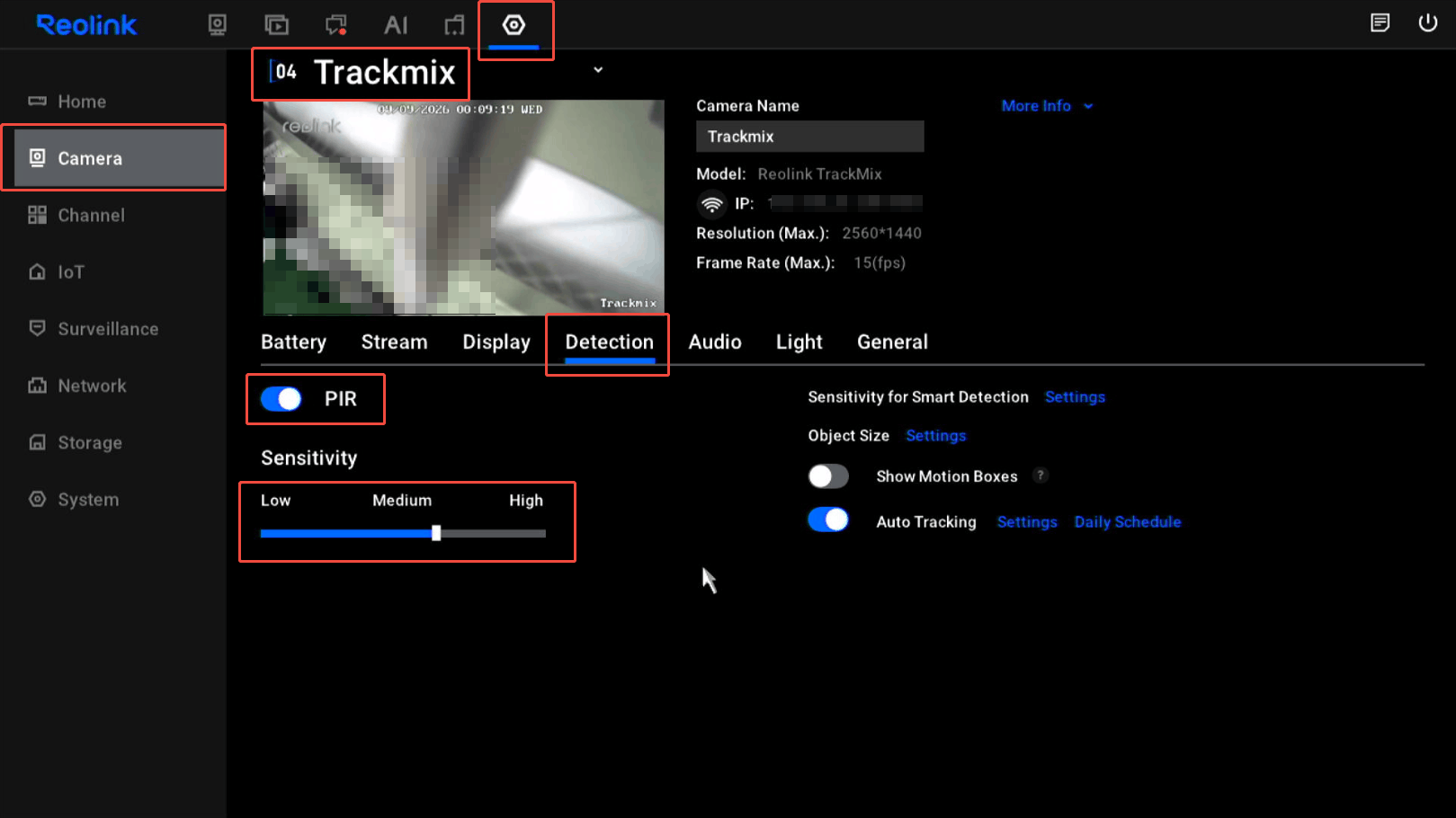Open the settings gear icon in top bar
The image size is (1456, 818).
pyautogui.click(x=514, y=24)
